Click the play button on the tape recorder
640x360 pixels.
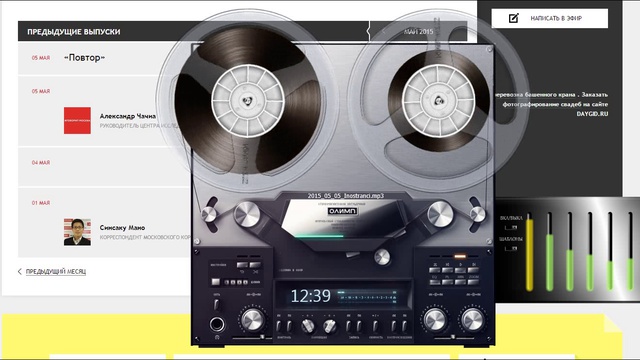[460, 270]
